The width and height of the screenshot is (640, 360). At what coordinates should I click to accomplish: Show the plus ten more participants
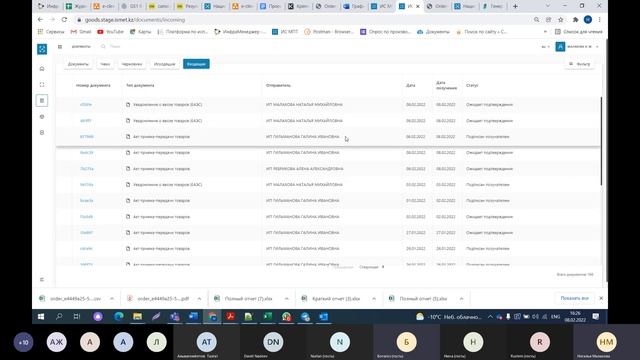(x=23, y=342)
